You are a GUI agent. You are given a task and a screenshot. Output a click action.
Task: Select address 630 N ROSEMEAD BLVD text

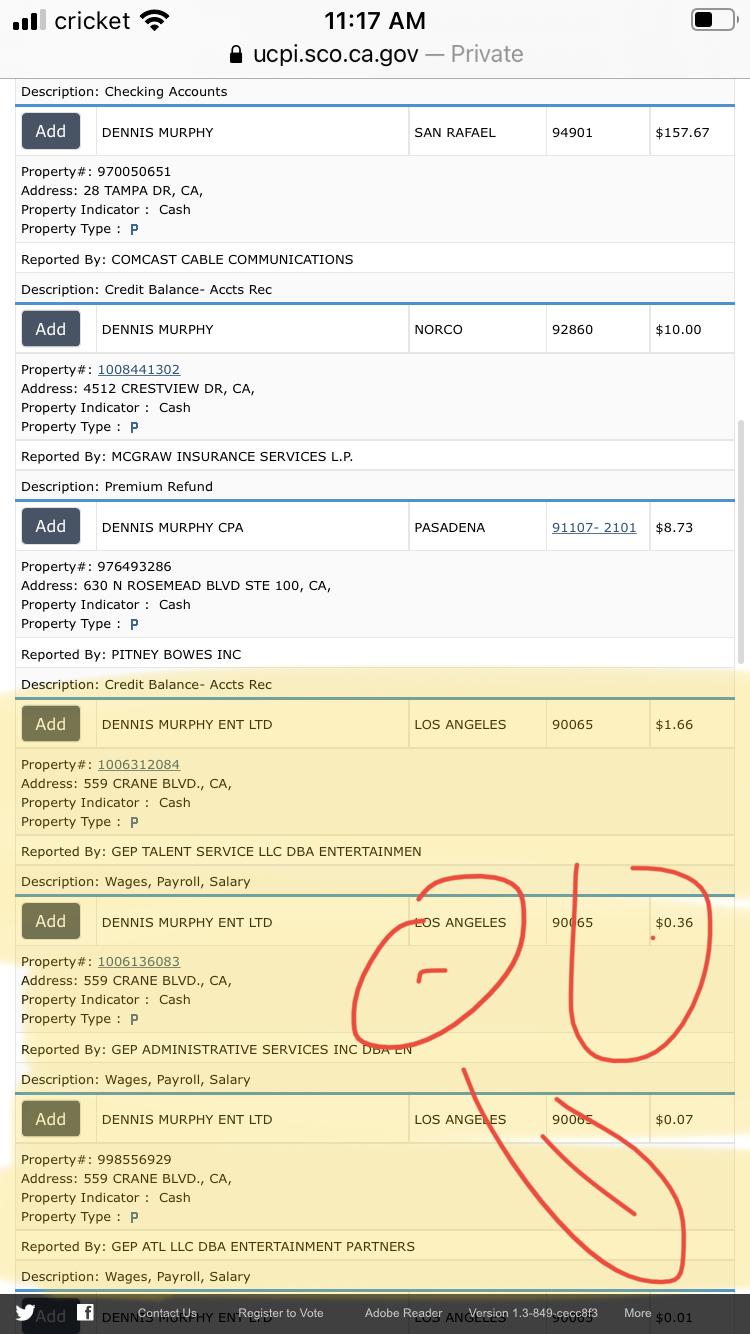[176, 585]
